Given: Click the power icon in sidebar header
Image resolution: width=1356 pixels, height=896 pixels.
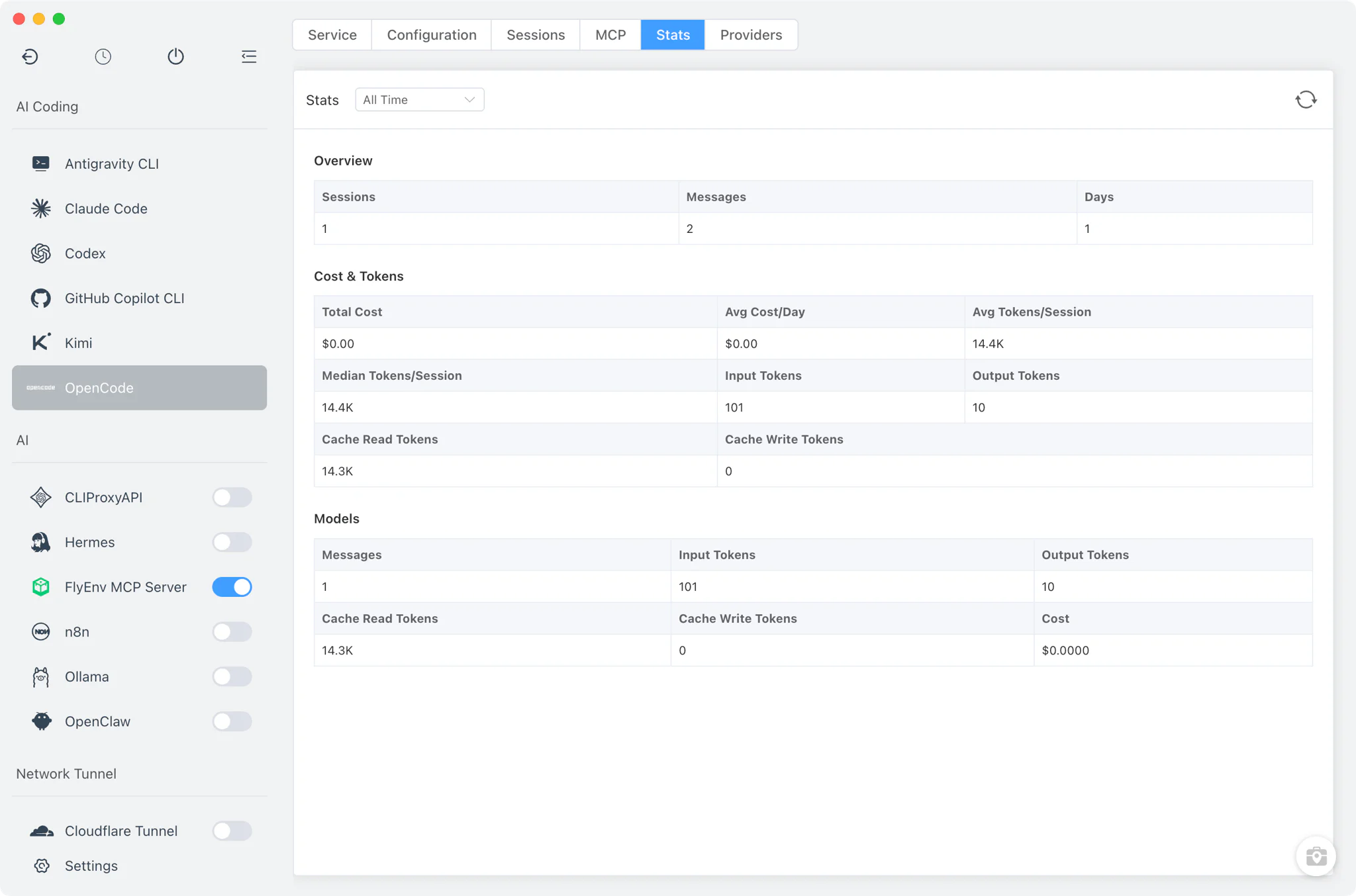Looking at the screenshot, I should pyautogui.click(x=175, y=56).
